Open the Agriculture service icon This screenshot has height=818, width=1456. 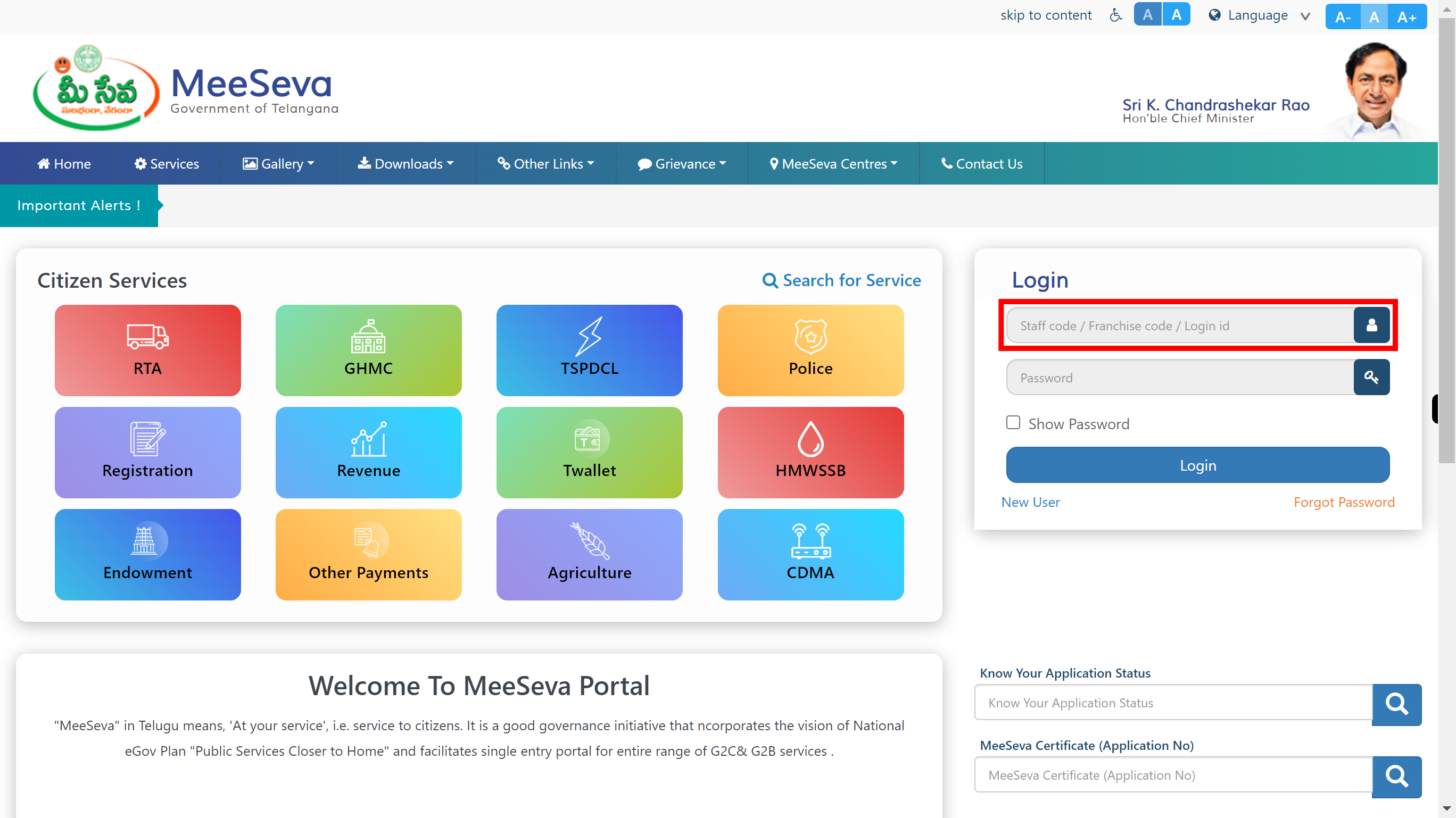pyautogui.click(x=589, y=554)
